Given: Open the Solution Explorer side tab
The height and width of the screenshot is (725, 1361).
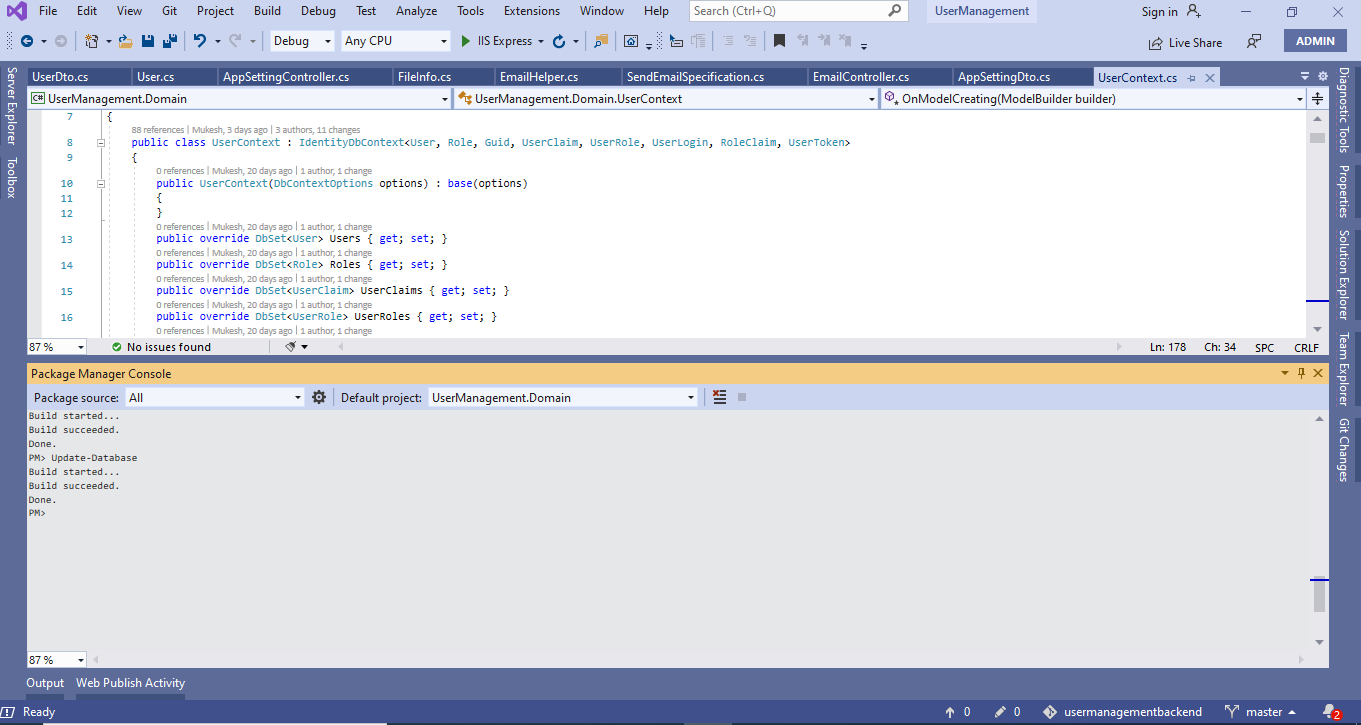Looking at the screenshot, I should pos(1344,274).
